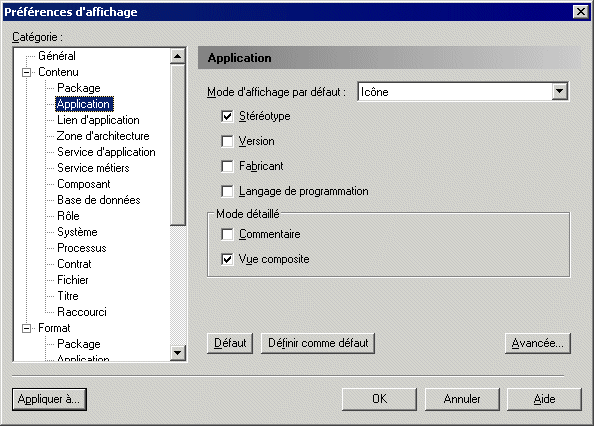Image resolution: width=594 pixels, height=426 pixels.
Task: Open the Avancée... settings
Action: pos(538,343)
